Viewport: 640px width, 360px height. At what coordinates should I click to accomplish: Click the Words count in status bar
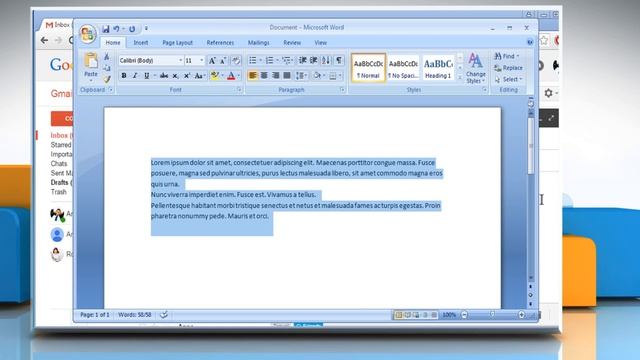pyautogui.click(x=135, y=315)
